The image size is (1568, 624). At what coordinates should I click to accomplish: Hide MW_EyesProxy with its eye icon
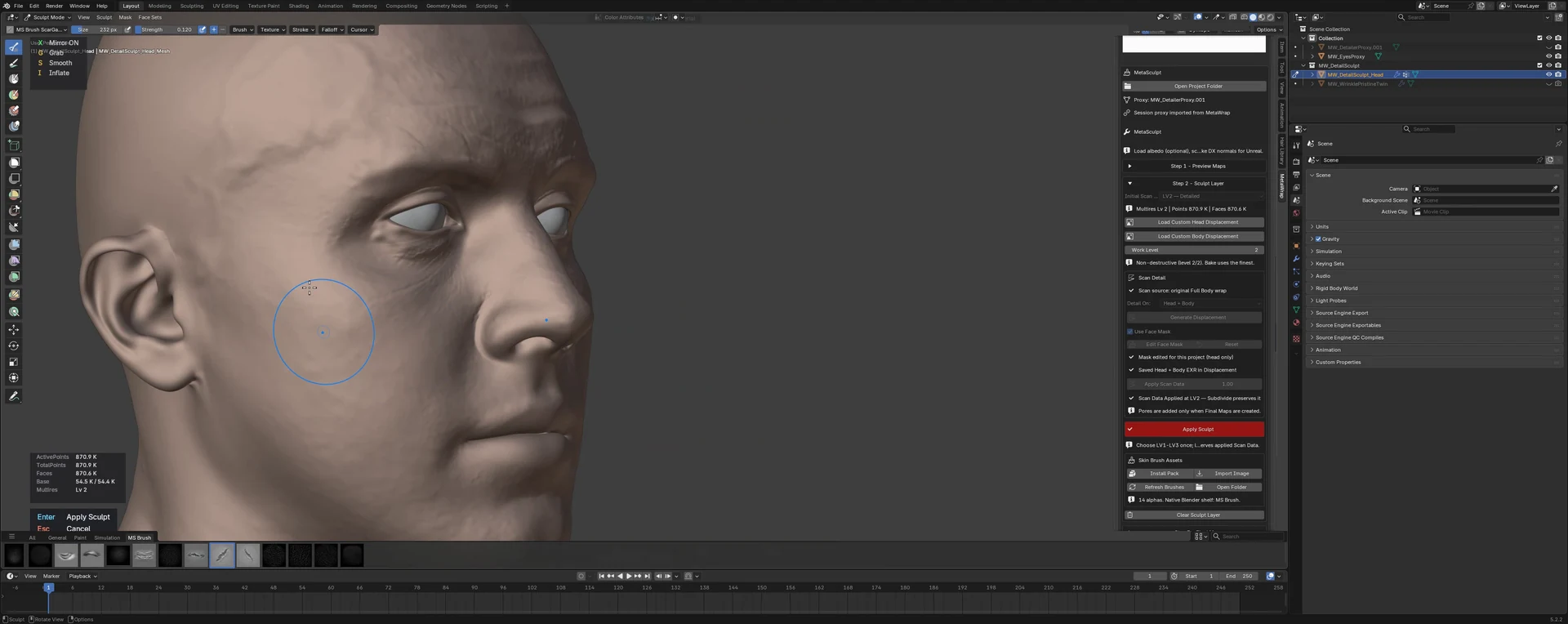tap(1548, 56)
